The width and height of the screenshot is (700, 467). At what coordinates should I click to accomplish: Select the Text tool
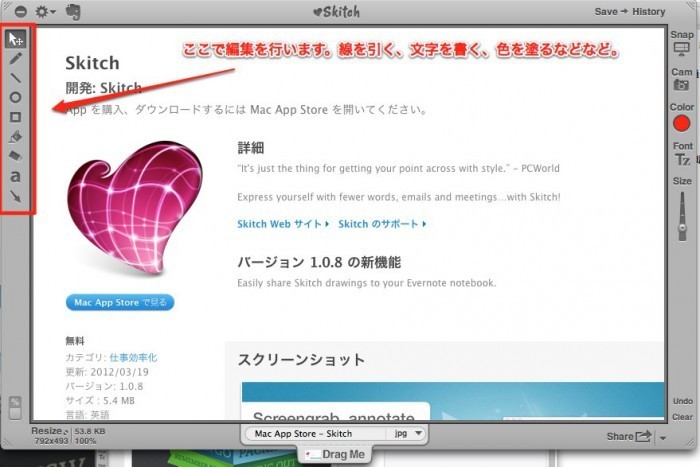pyautogui.click(x=16, y=176)
